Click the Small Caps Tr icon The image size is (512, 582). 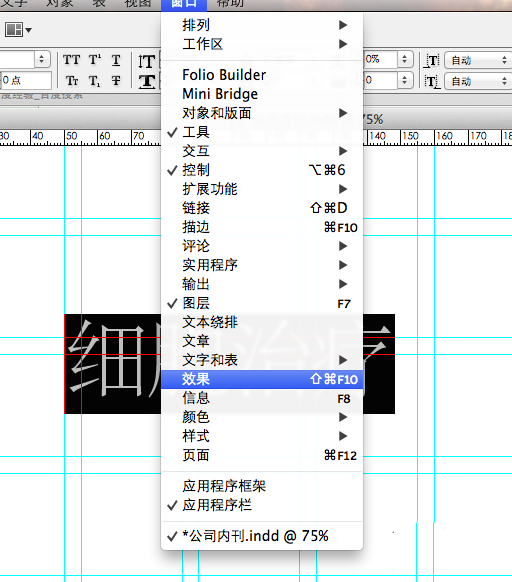[x=72, y=81]
